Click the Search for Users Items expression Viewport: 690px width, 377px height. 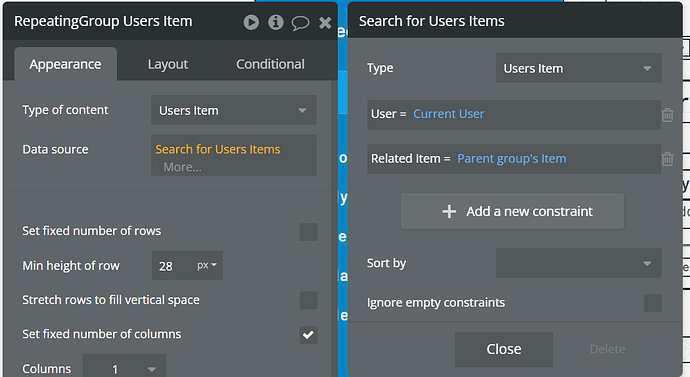pyautogui.click(x=218, y=150)
